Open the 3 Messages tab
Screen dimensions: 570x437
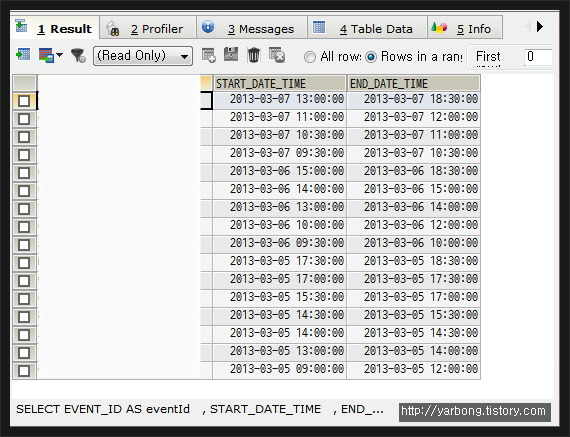point(252,28)
